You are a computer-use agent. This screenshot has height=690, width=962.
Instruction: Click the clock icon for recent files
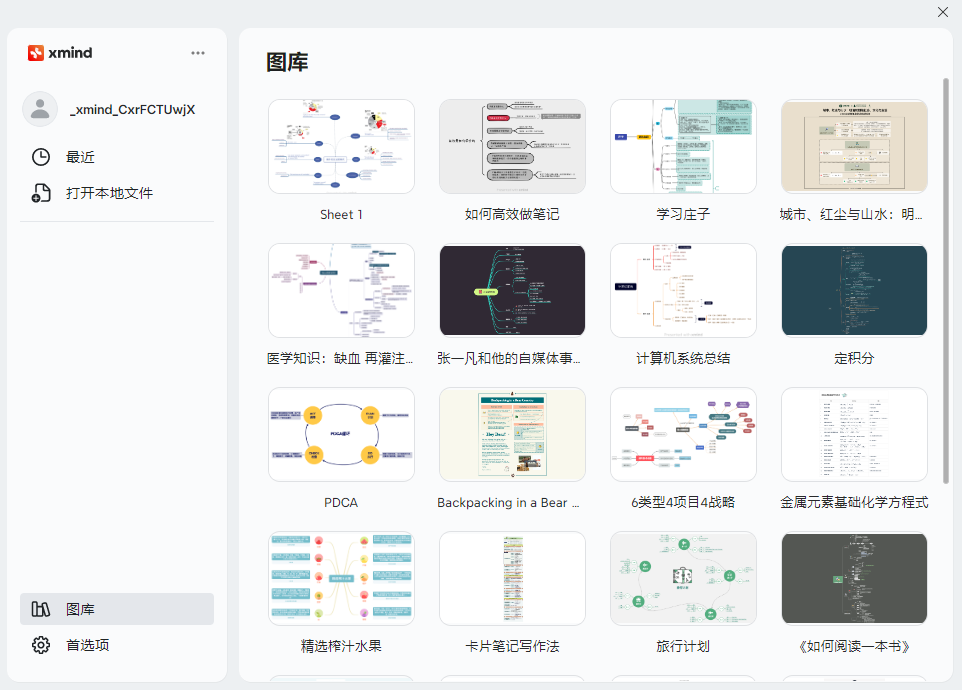41,157
